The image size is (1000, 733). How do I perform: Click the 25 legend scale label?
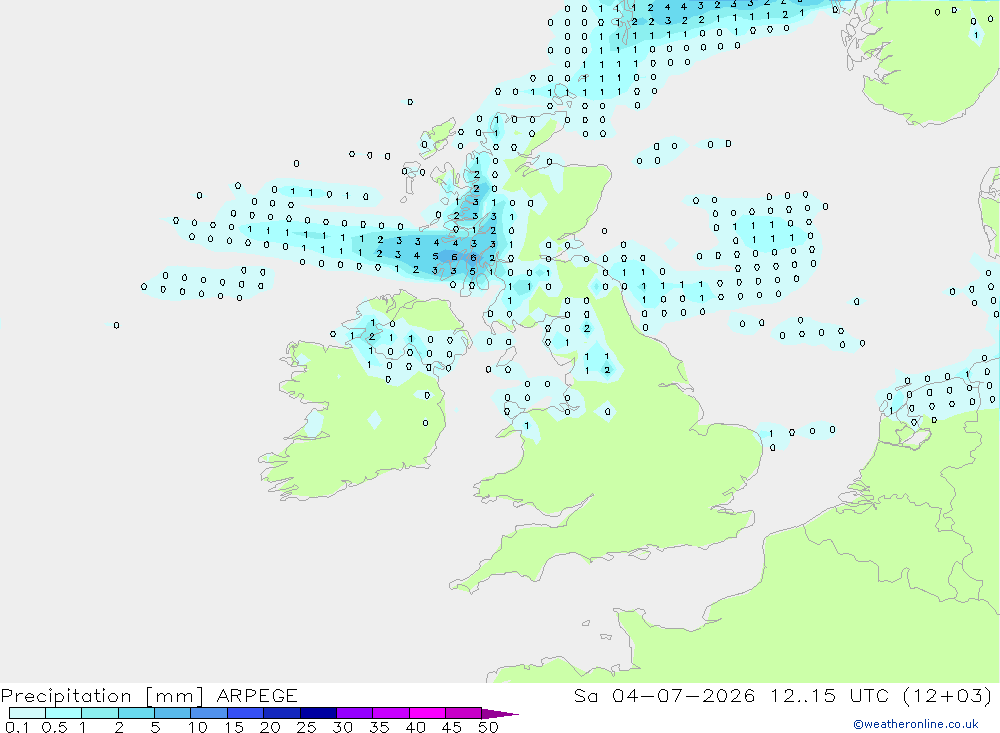307,727
